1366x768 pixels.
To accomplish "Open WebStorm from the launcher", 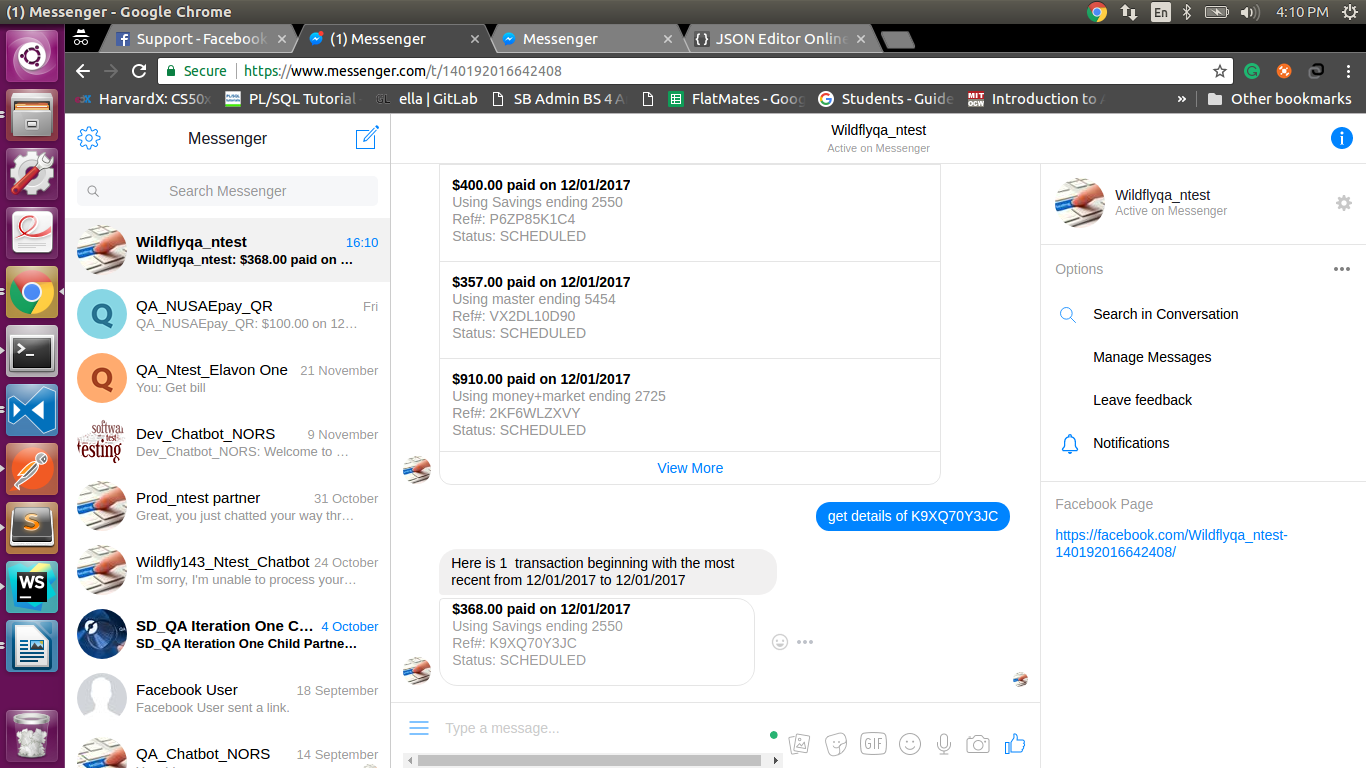I will point(32,586).
